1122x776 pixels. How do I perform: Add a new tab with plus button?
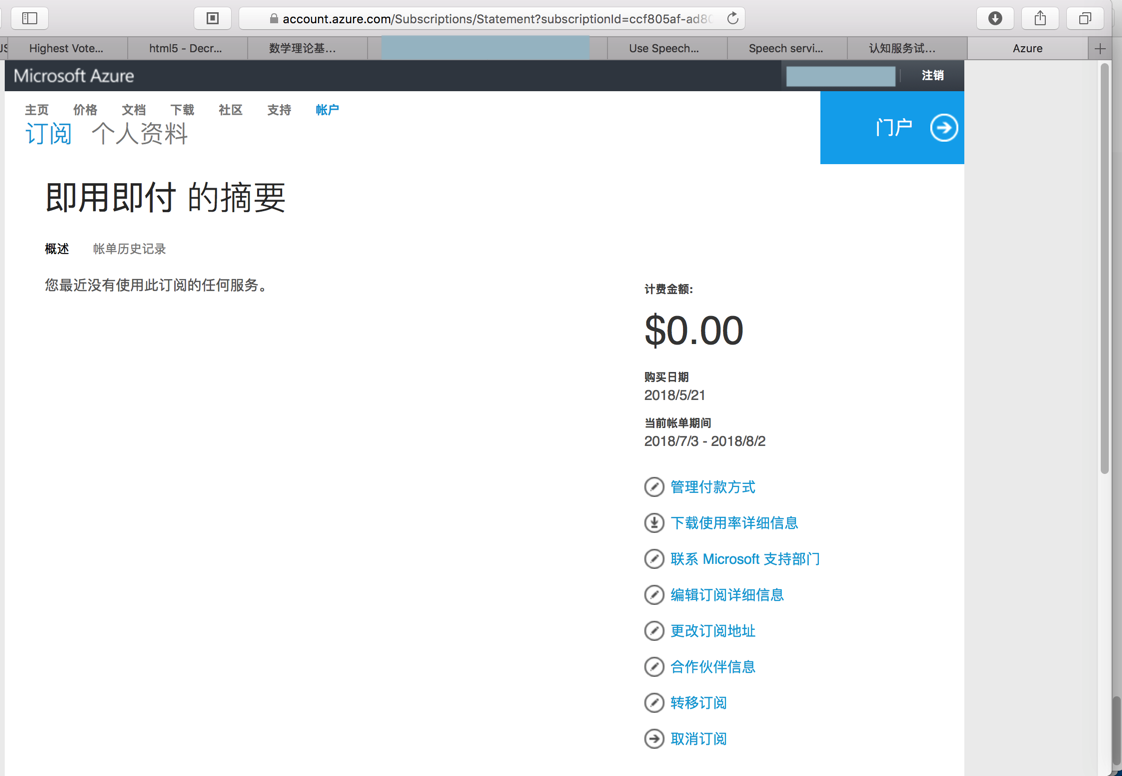(x=1100, y=48)
